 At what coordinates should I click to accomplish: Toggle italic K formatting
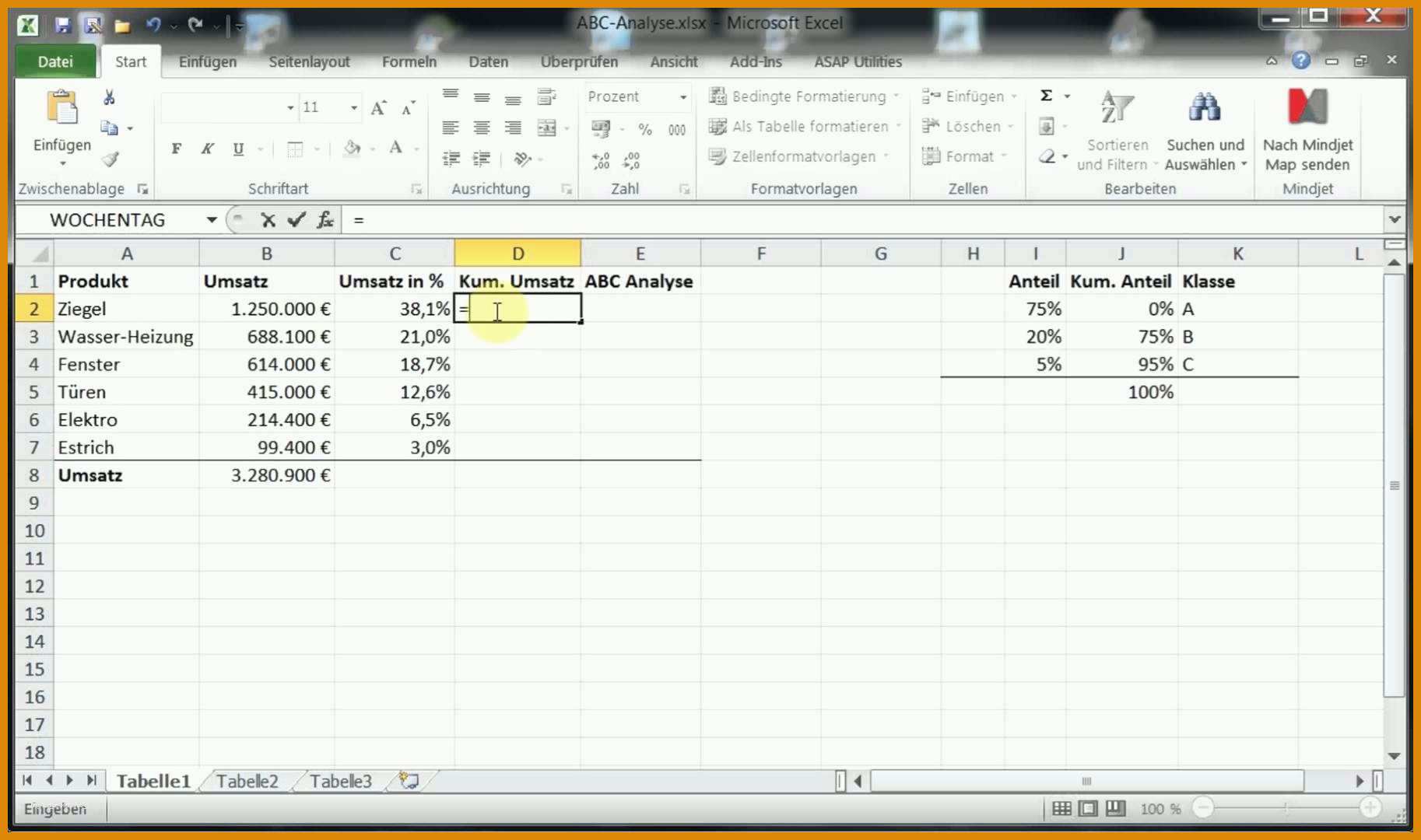click(207, 149)
